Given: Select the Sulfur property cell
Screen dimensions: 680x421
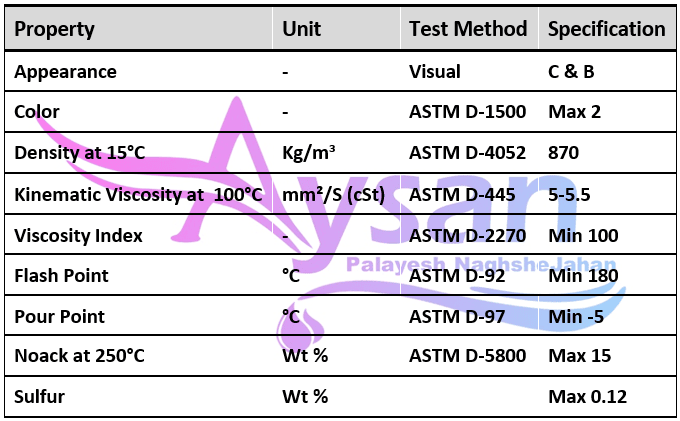Looking at the screenshot, I should pyautogui.click(x=39, y=396).
